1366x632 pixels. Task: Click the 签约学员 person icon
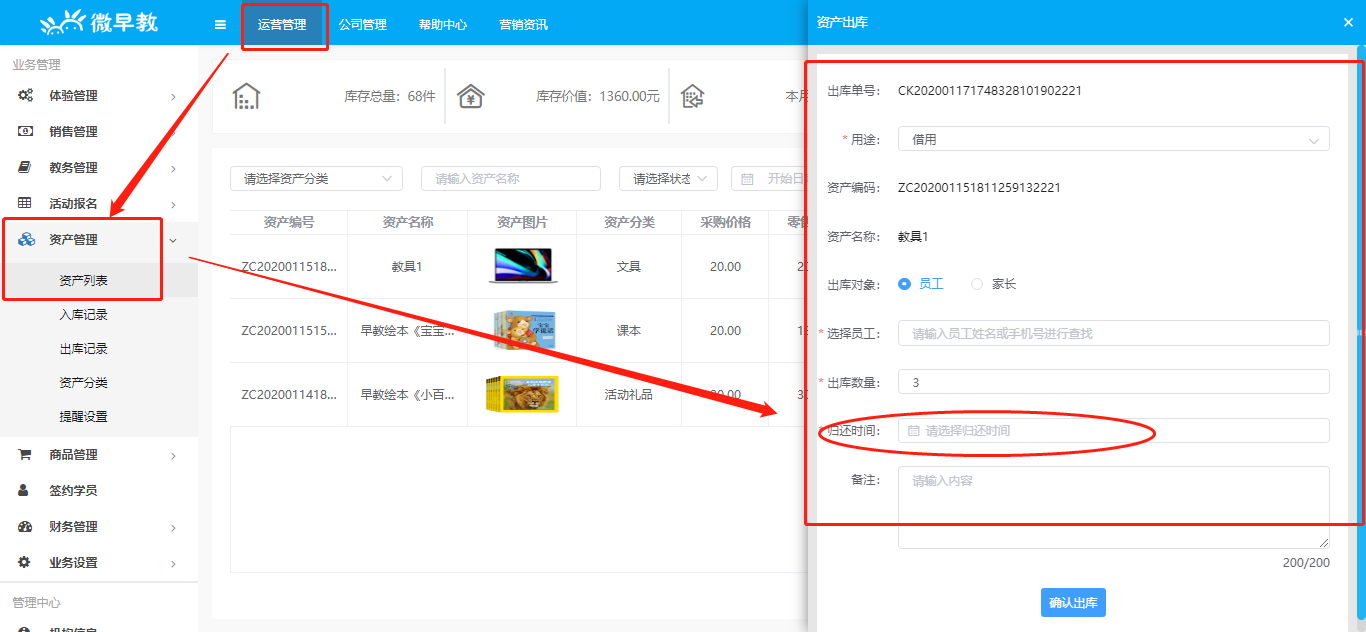click(25, 491)
